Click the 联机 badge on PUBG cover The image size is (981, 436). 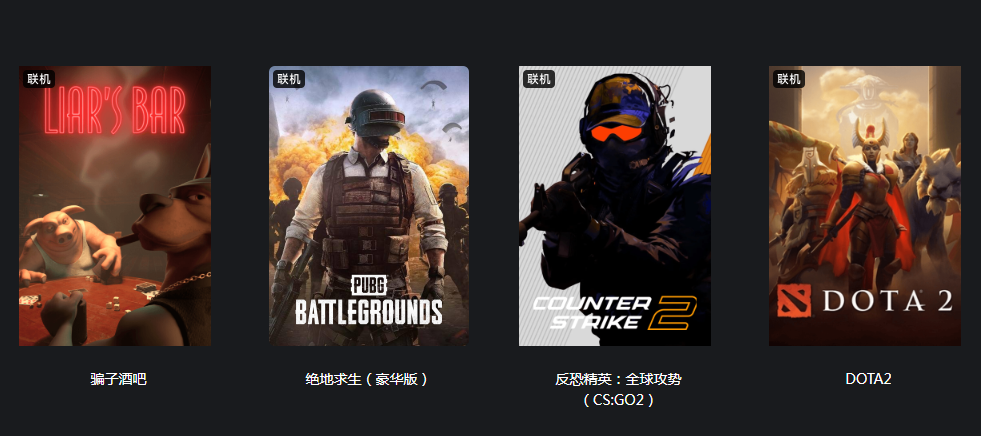coord(289,79)
